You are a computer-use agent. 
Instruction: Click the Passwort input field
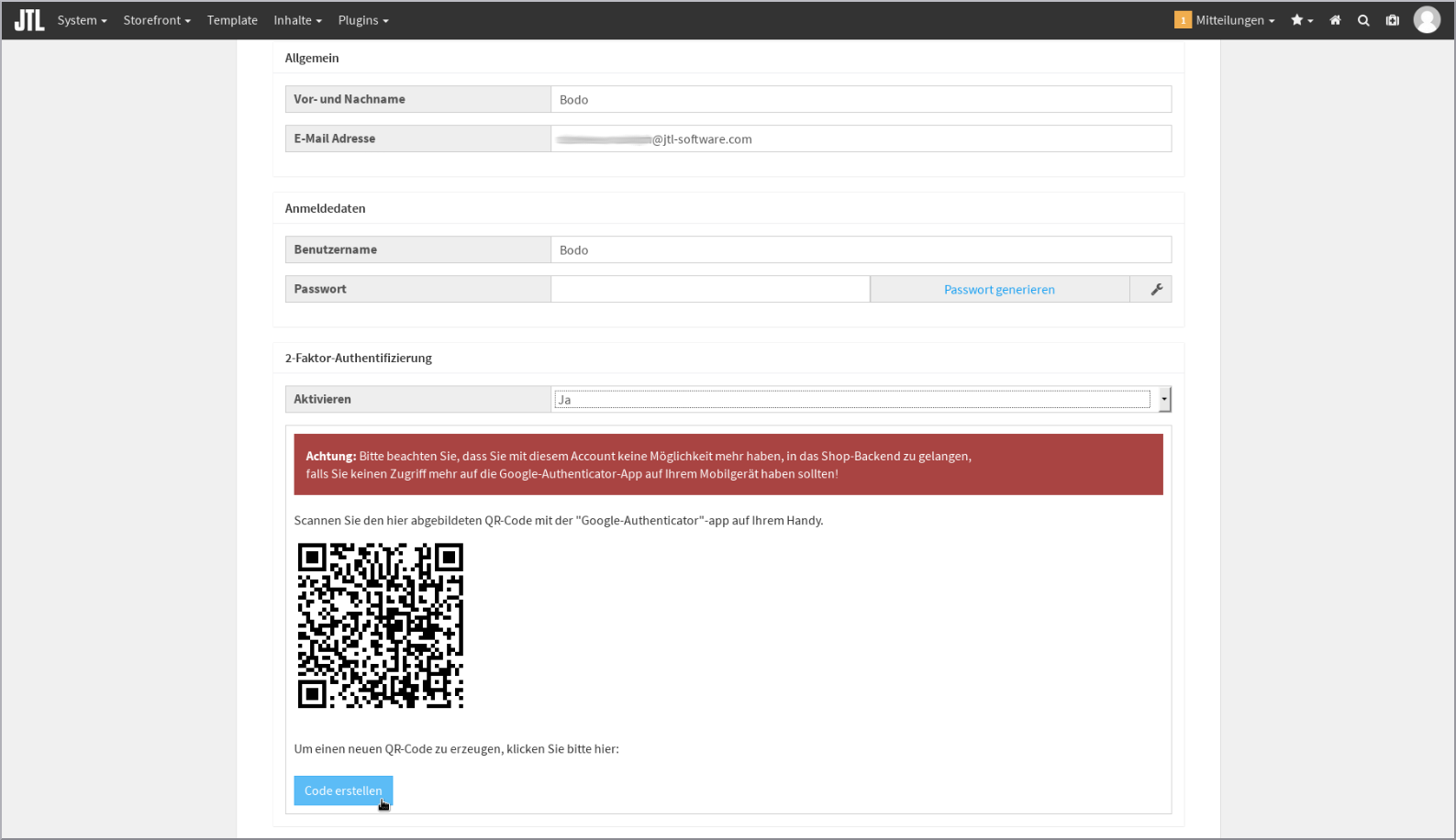(x=709, y=289)
